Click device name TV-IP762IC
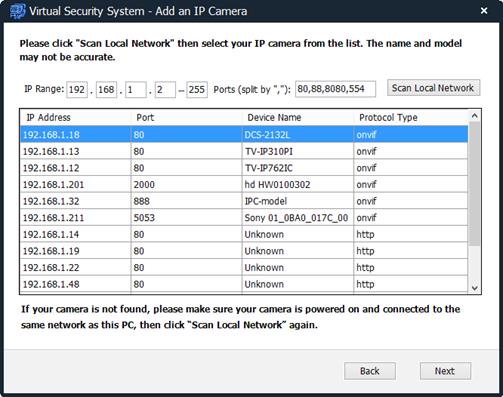The width and height of the screenshot is (503, 397). point(269,168)
